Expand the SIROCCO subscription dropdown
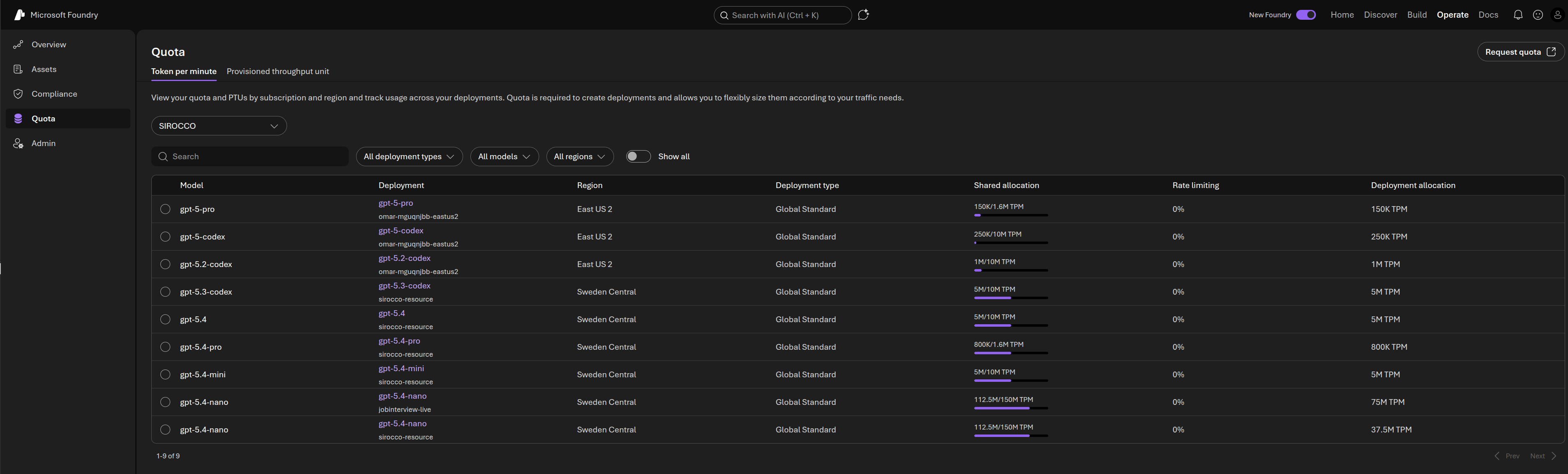The height and width of the screenshot is (474, 1568). point(218,126)
